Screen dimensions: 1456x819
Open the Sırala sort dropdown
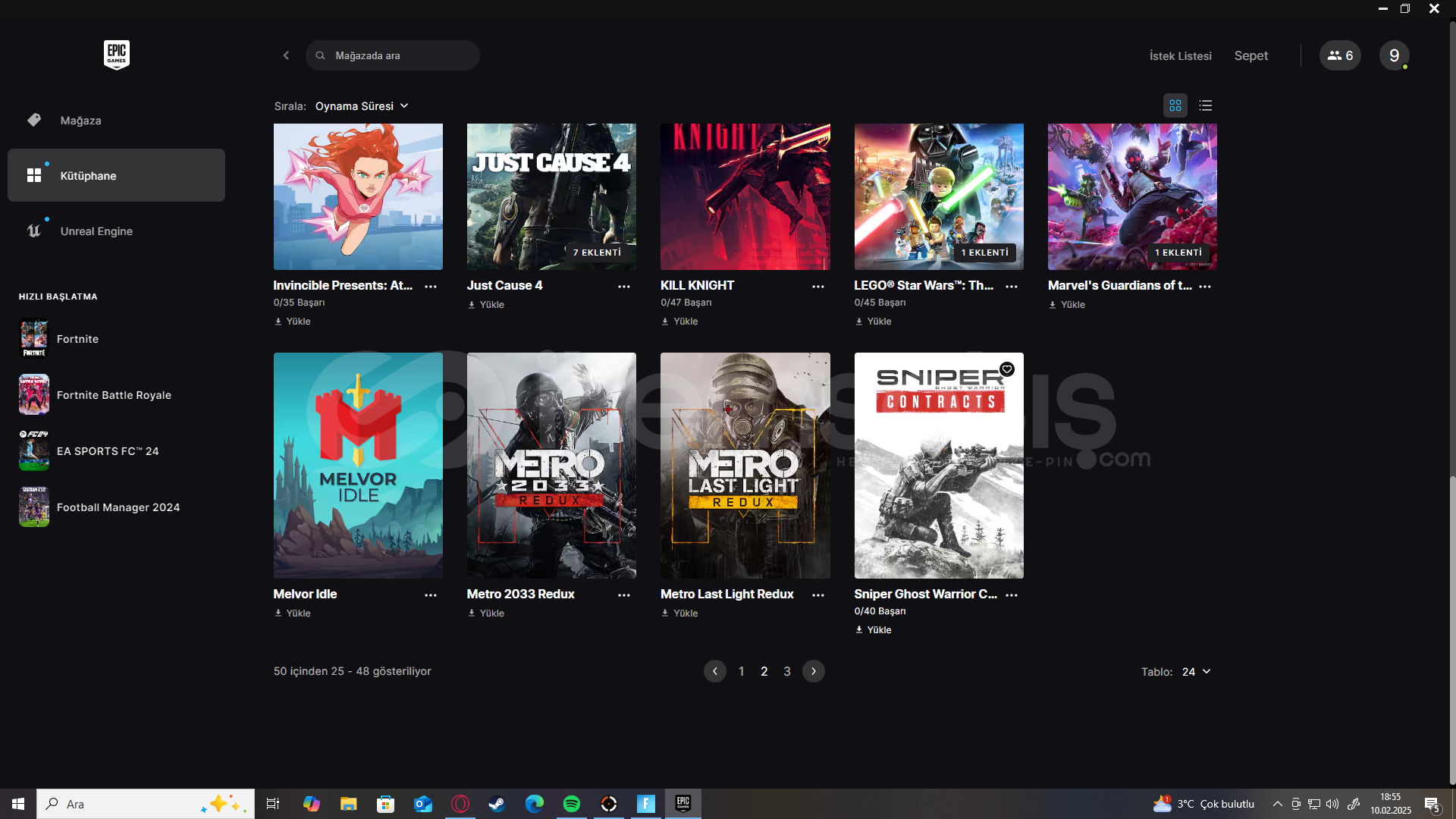point(362,106)
